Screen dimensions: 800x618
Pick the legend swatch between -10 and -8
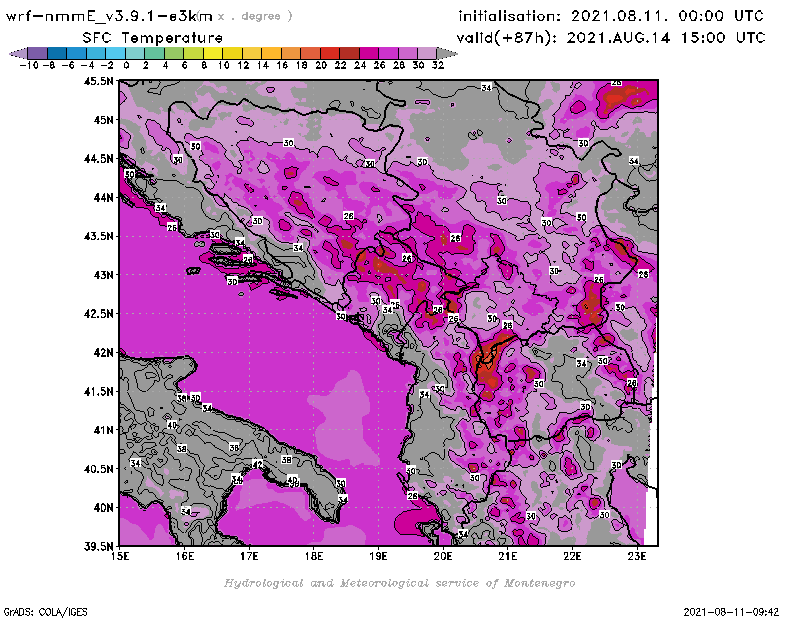38,54
